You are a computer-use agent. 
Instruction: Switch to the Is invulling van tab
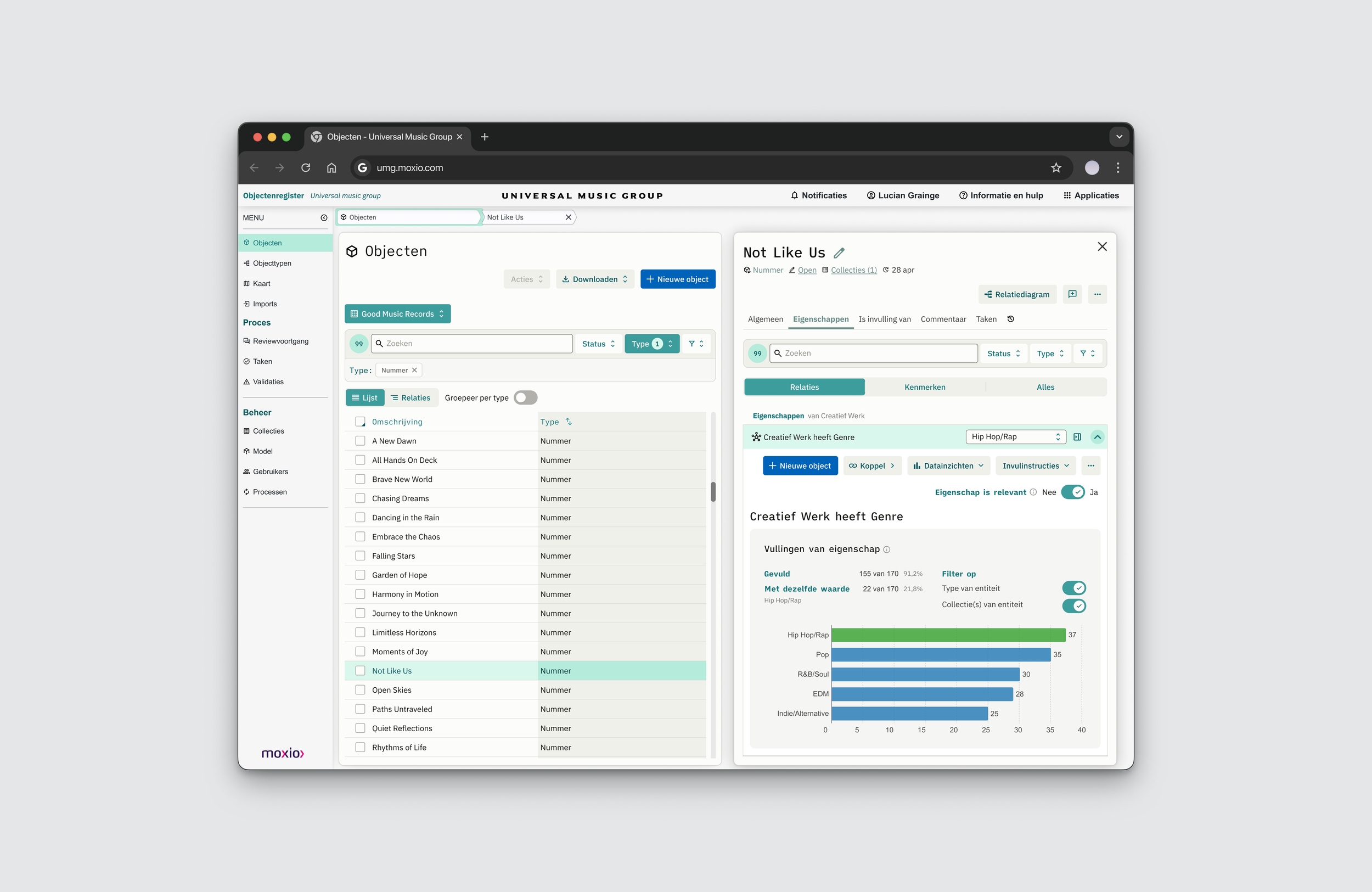[x=884, y=319]
